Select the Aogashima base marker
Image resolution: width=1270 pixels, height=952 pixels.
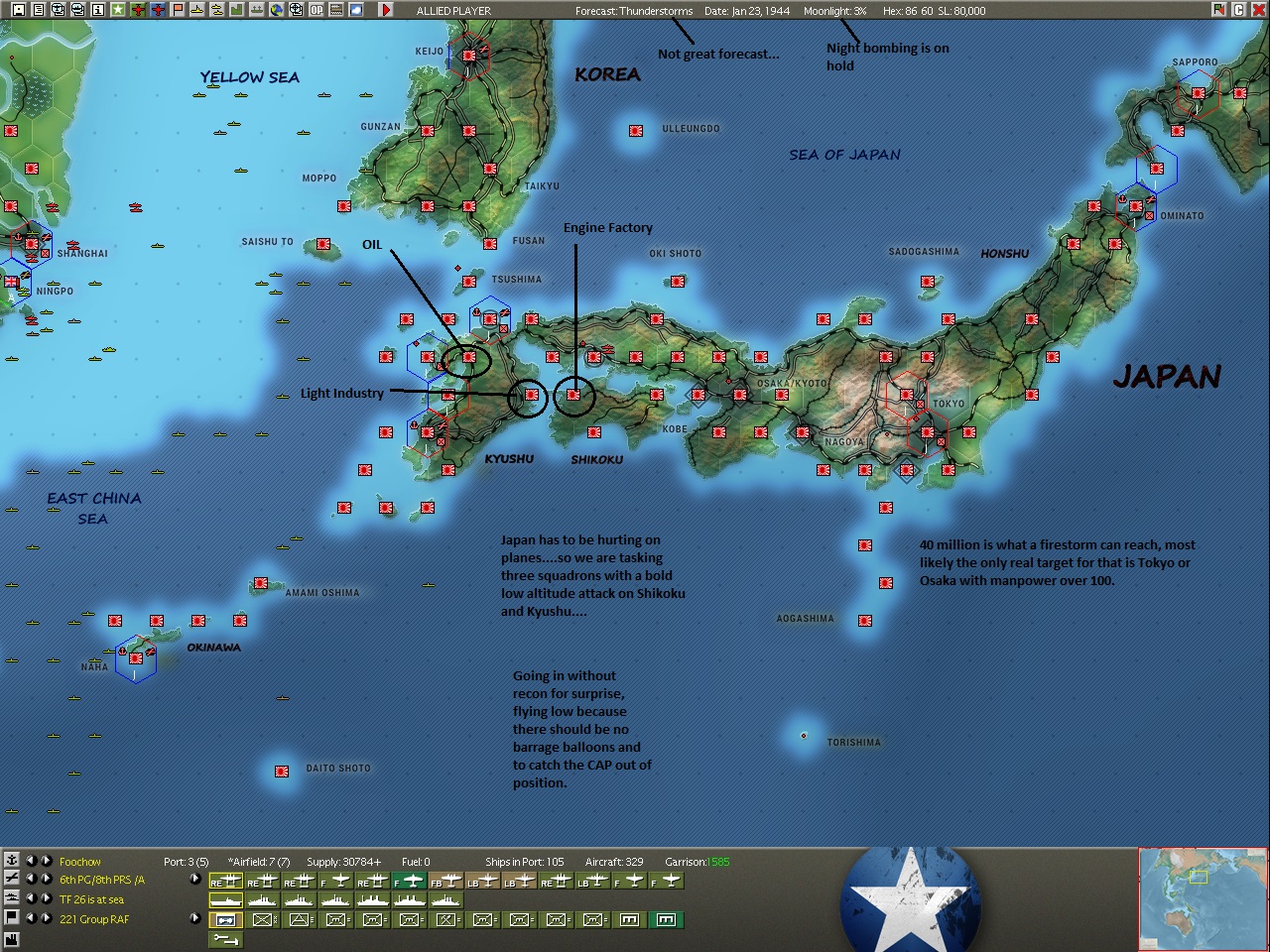[865, 621]
